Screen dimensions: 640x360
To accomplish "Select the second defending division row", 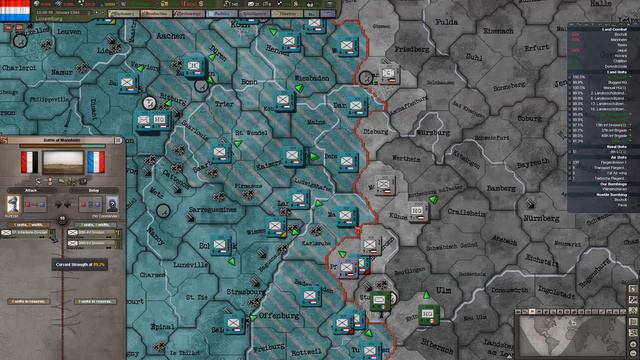I will [94, 244].
